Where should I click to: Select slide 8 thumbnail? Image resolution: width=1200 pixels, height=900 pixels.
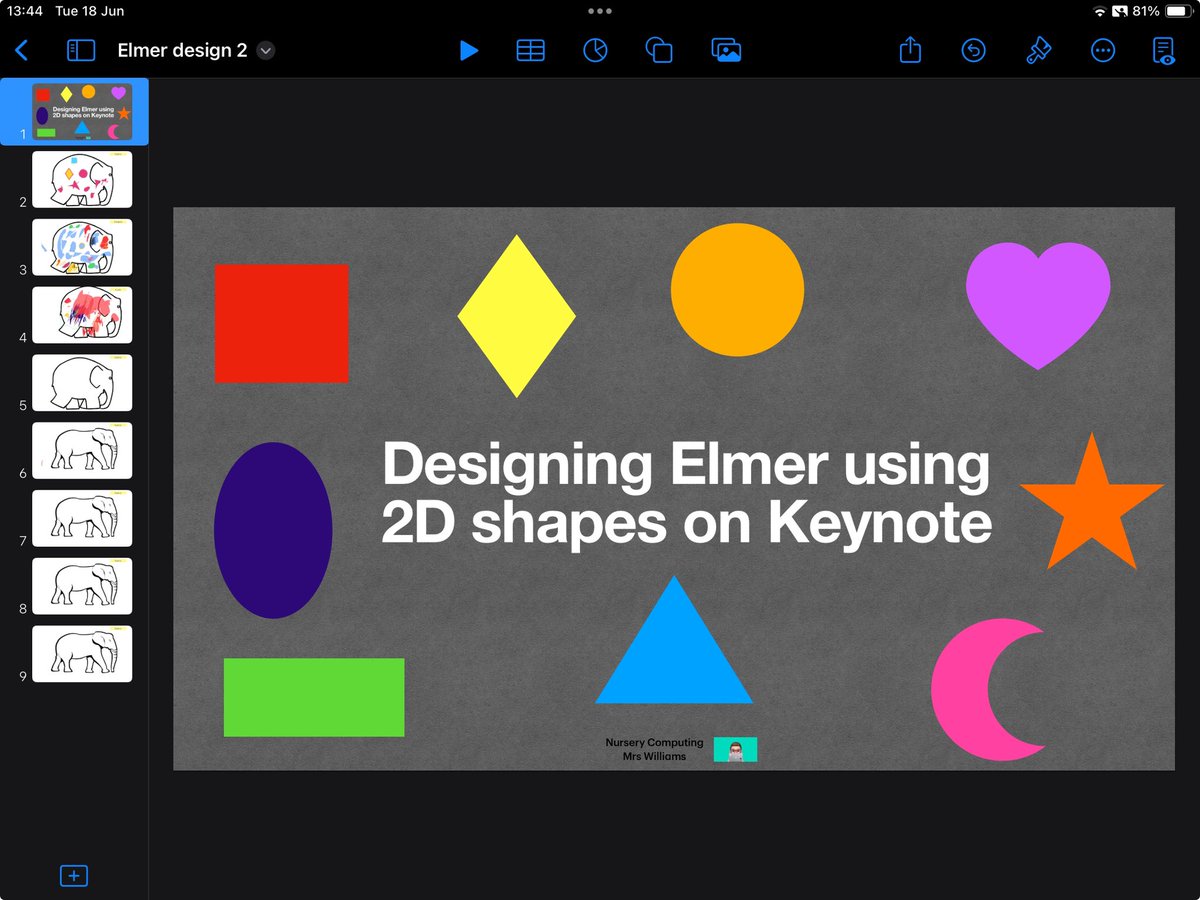coord(82,586)
